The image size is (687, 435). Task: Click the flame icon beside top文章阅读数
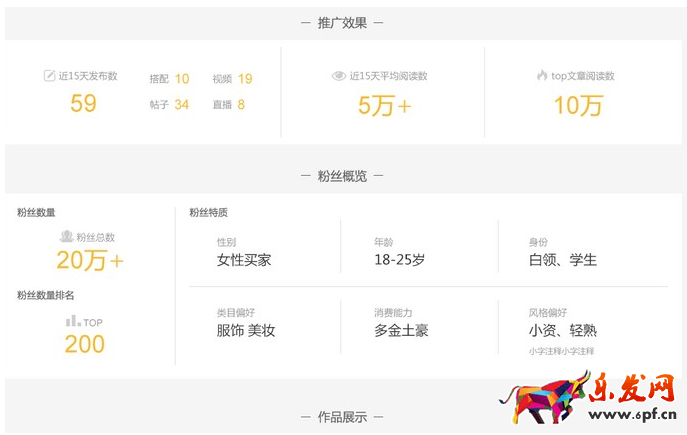(x=542, y=76)
